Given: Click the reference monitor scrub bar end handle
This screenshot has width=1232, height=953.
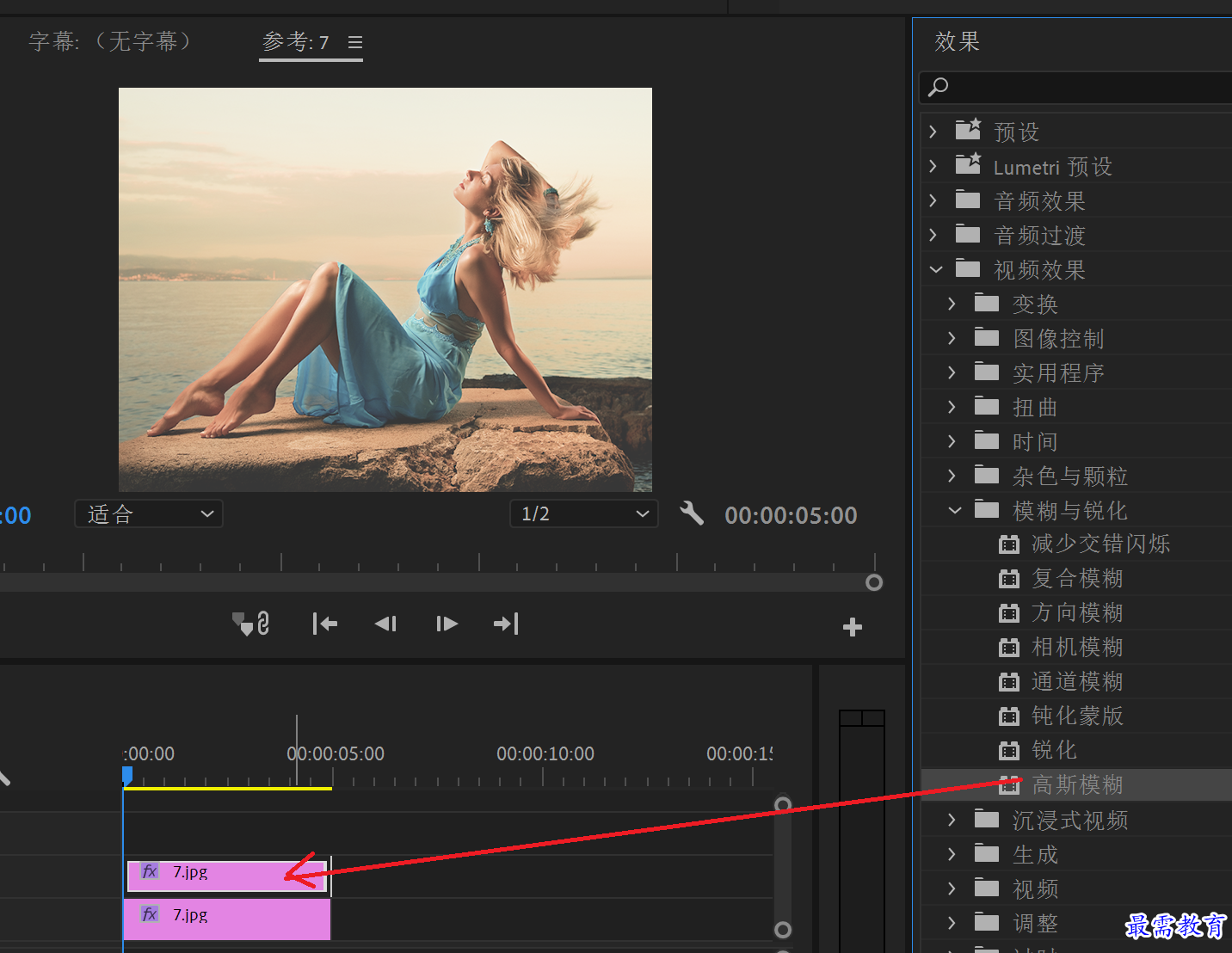Looking at the screenshot, I should [x=874, y=582].
